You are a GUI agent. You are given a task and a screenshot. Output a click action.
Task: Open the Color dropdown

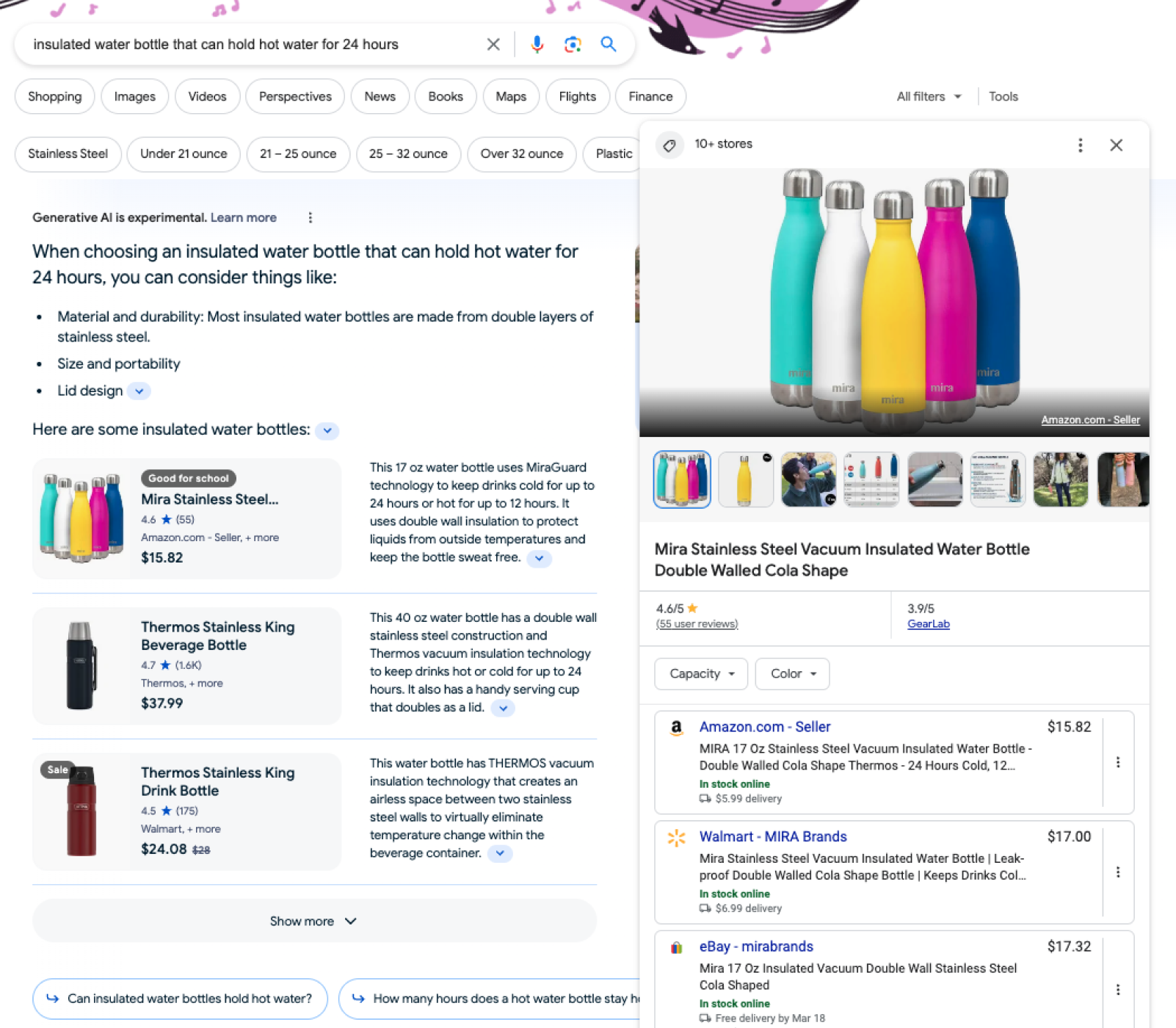pyautogui.click(x=792, y=674)
